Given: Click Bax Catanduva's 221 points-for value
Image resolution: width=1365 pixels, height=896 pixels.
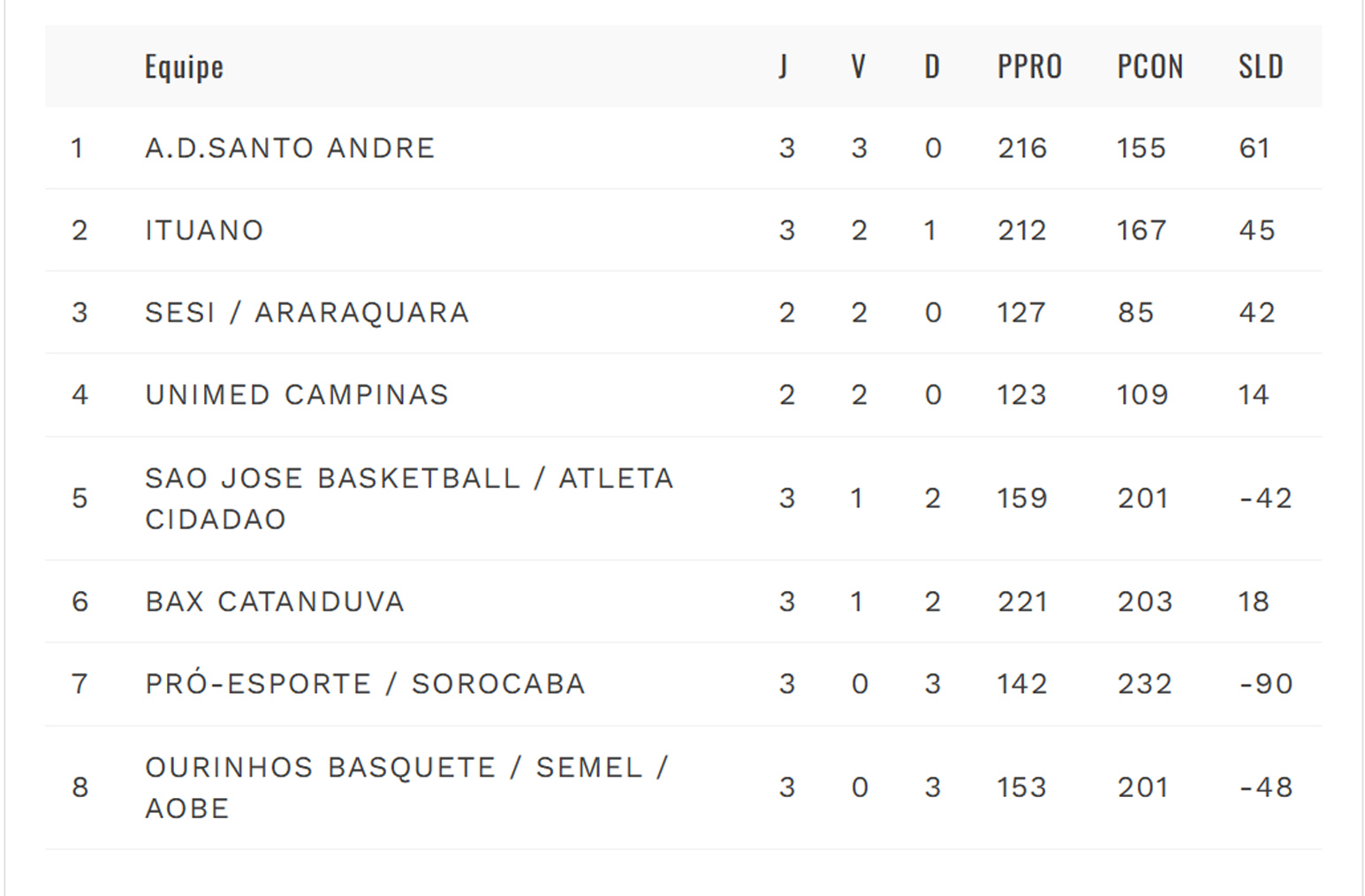Looking at the screenshot, I should point(1022,601).
